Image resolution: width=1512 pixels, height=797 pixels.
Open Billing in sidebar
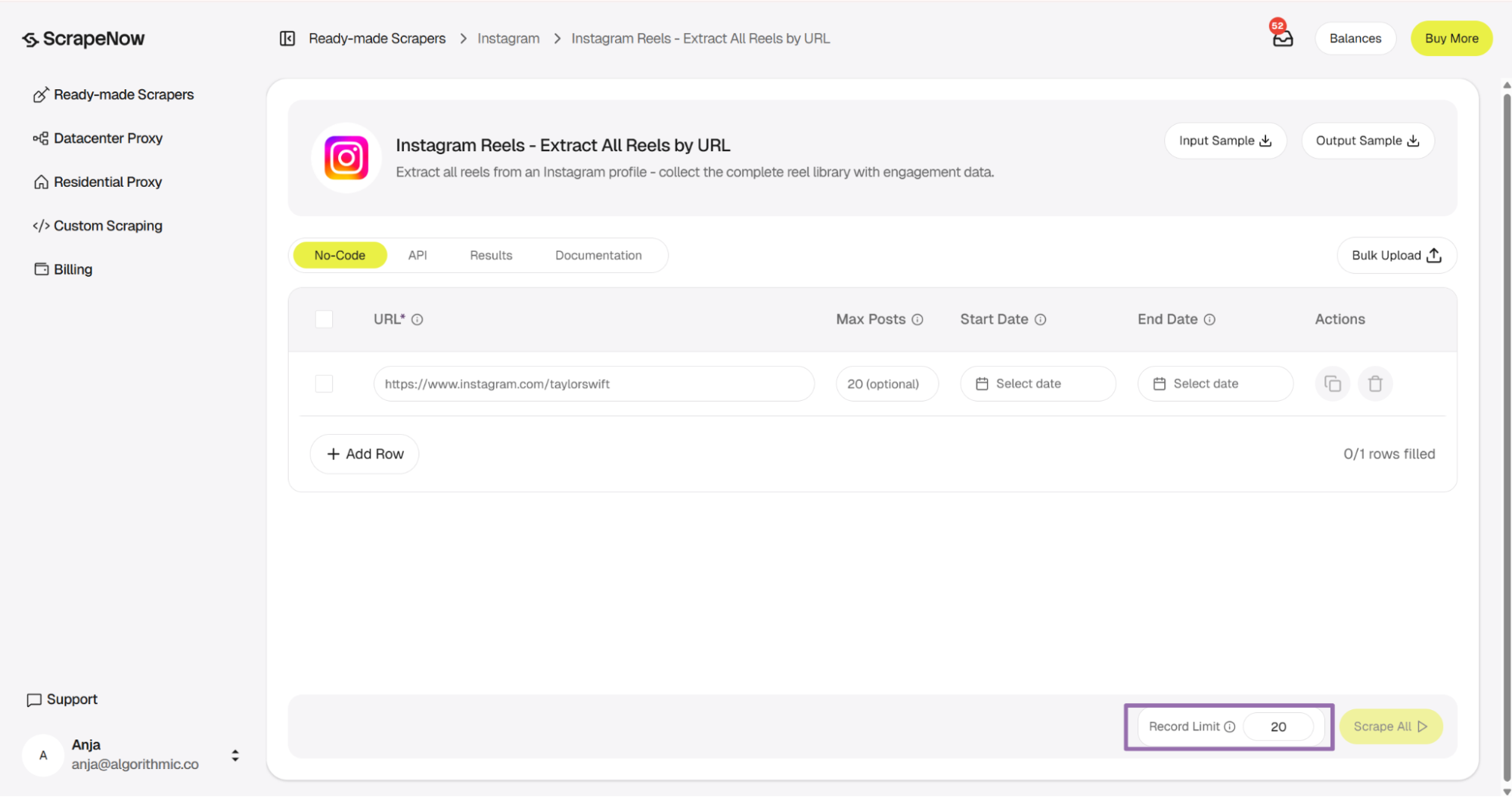point(63,270)
